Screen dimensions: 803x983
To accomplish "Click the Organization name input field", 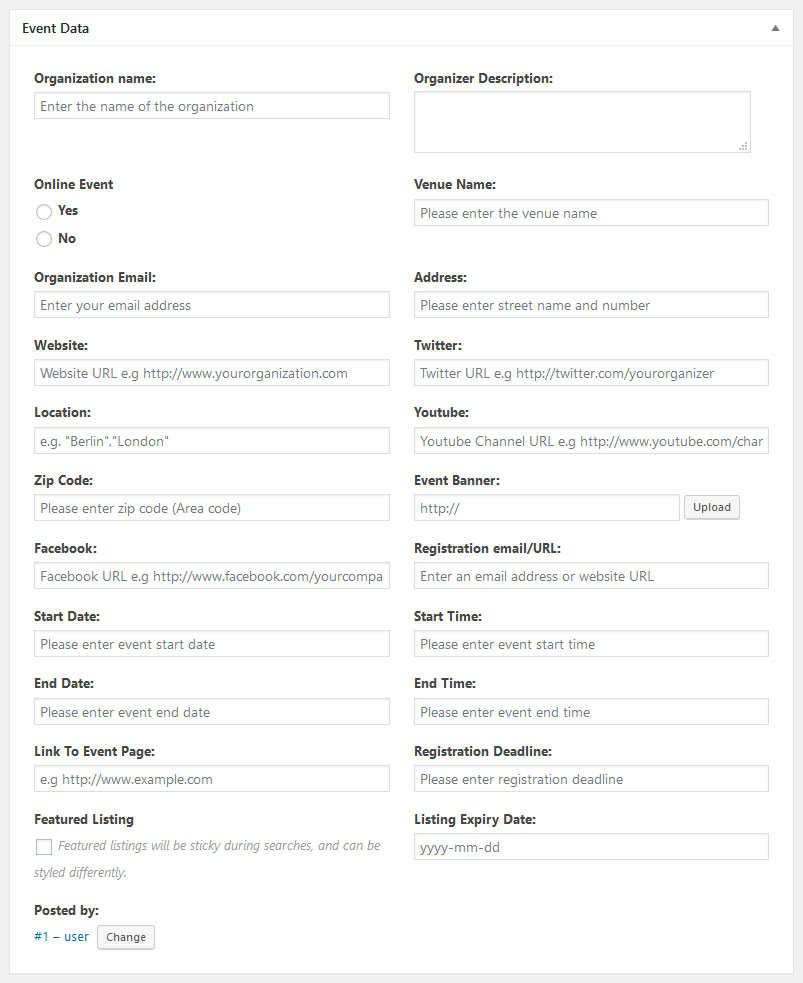I will (x=212, y=106).
